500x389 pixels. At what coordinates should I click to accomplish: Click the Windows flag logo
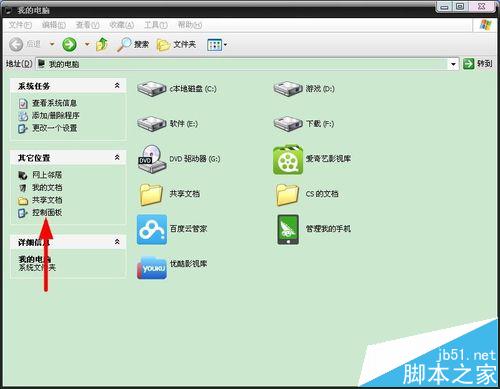[x=486, y=25]
